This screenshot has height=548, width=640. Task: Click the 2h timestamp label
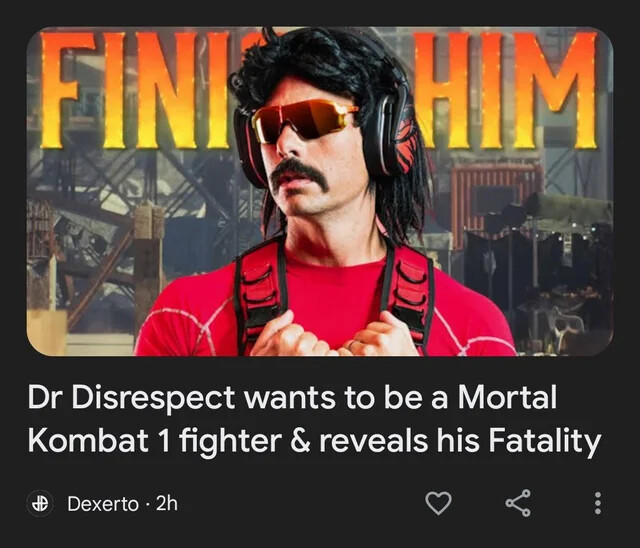click(x=167, y=504)
